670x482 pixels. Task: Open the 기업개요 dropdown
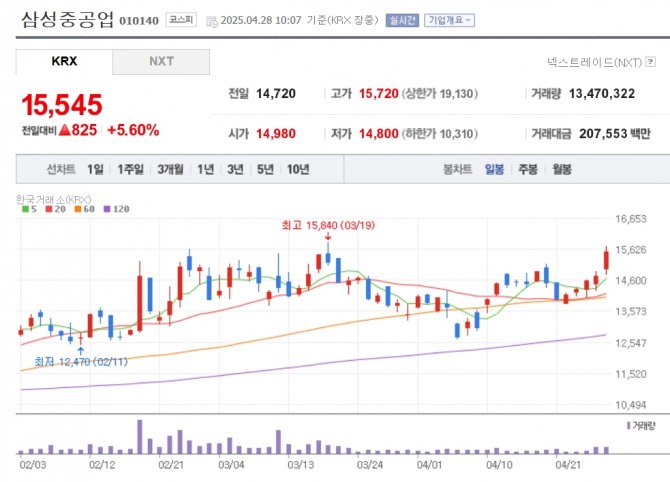click(449, 20)
